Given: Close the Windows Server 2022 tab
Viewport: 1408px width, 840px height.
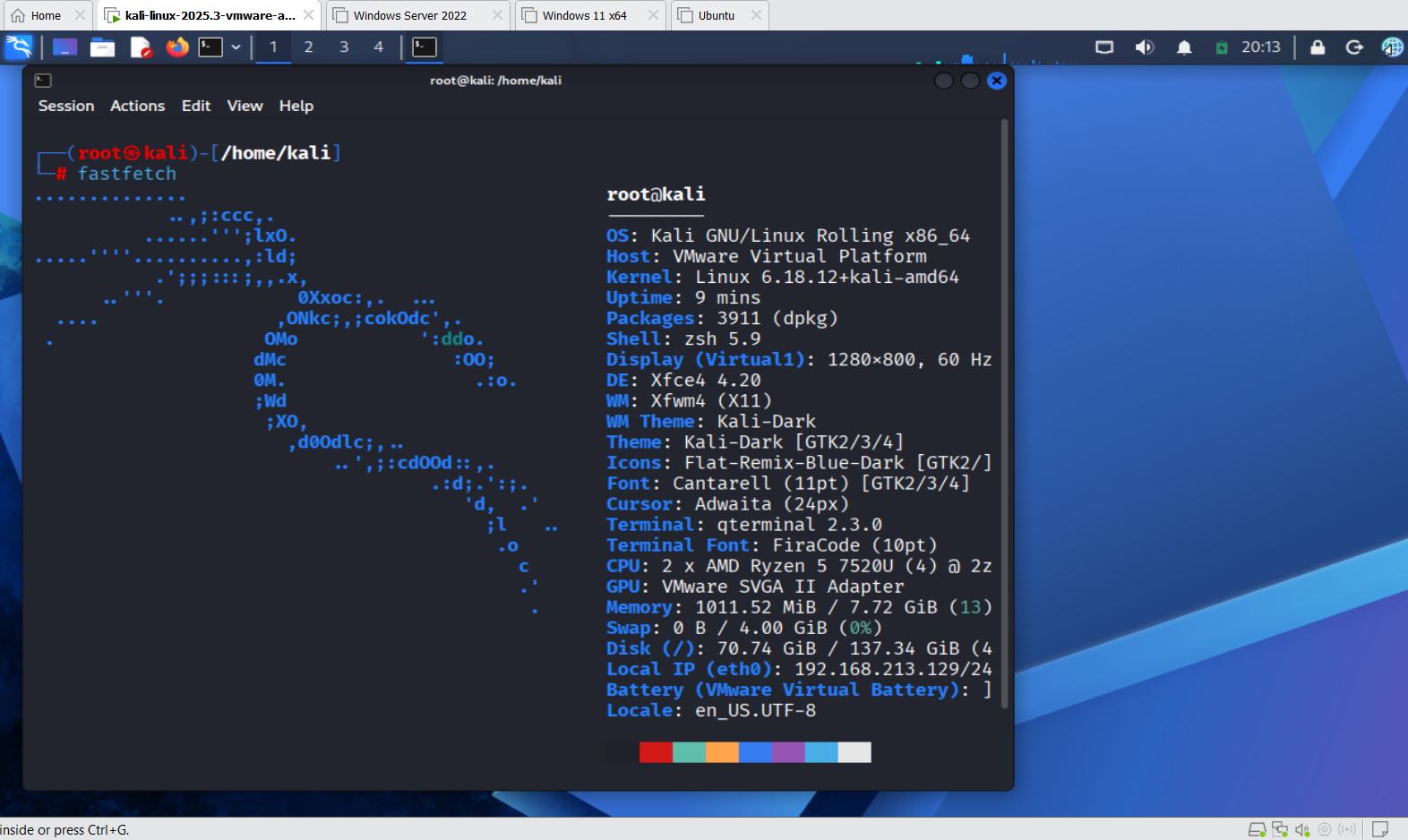Looking at the screenshot, I should tap(497, 15).
